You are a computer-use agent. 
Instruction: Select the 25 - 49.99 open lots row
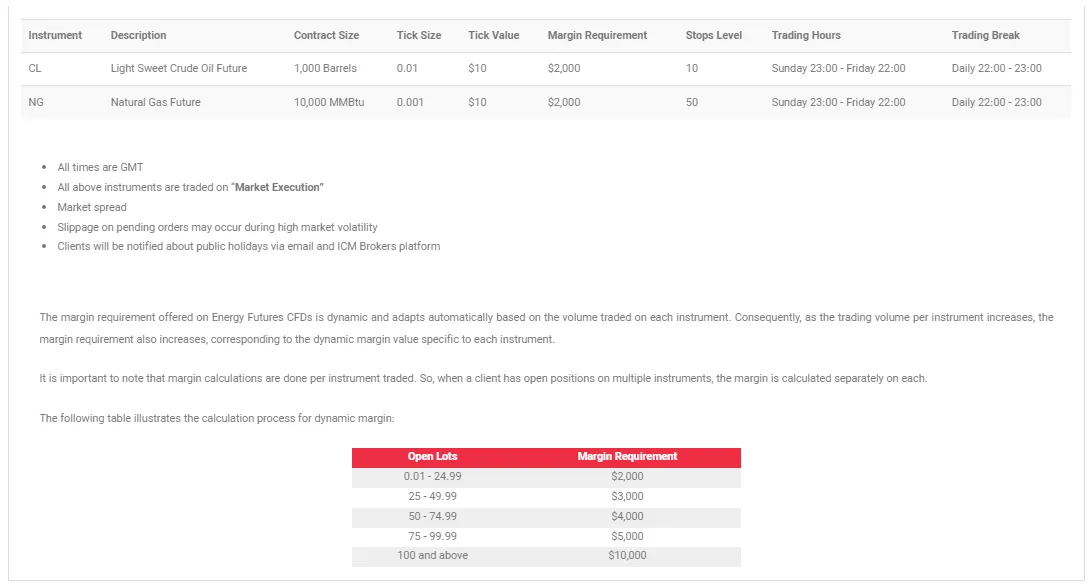click(432, 496)
